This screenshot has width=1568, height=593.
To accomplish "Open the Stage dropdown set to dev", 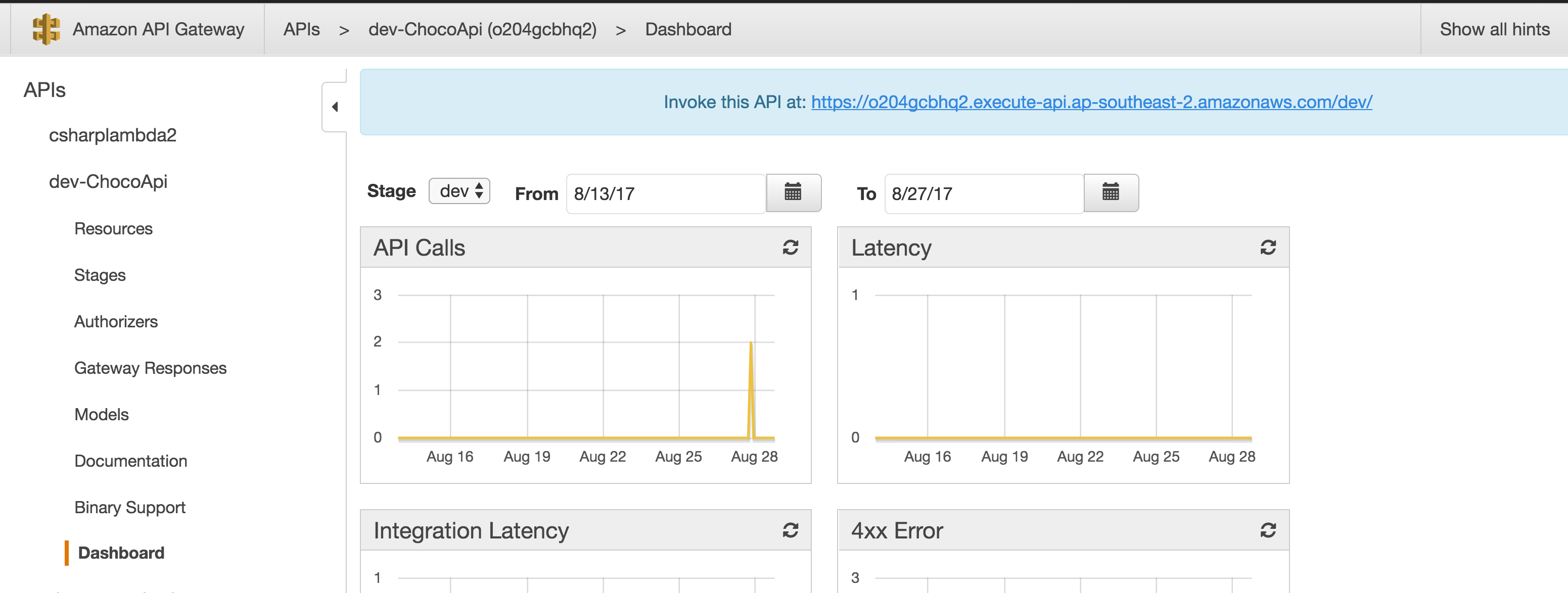I will click(459, 191).
